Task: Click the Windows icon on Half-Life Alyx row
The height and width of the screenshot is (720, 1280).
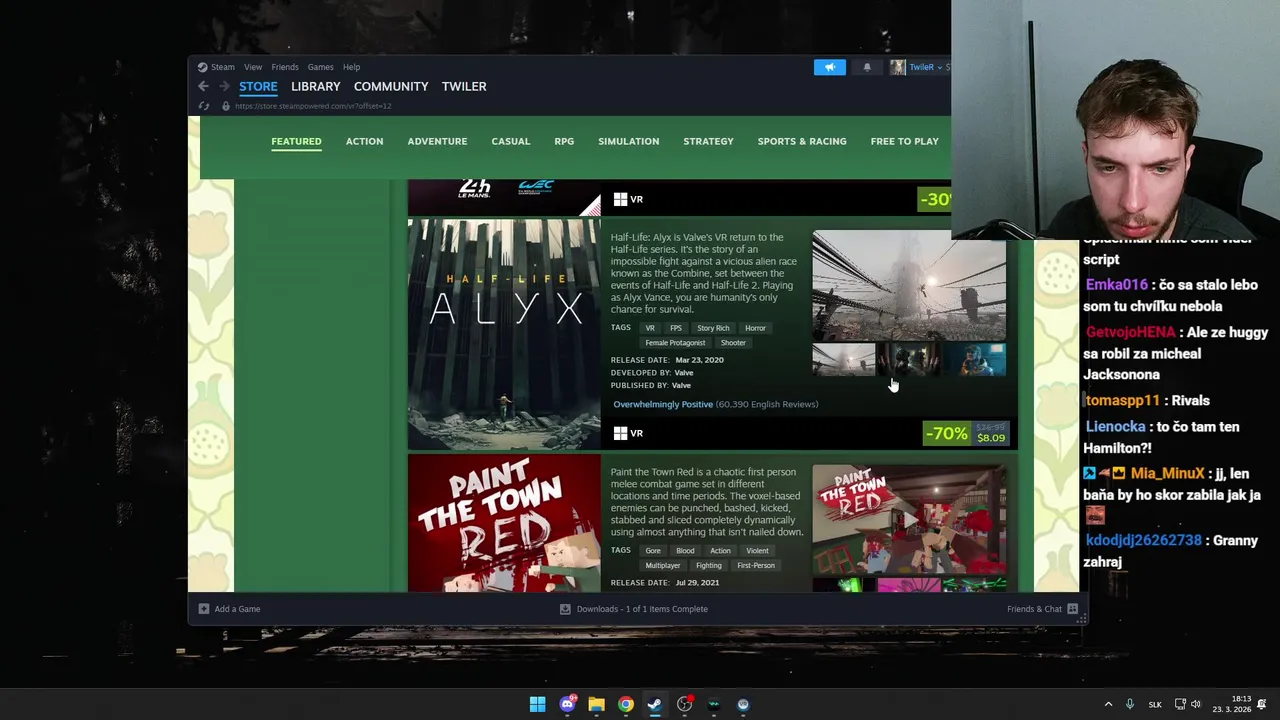Action: click(620, 433)
